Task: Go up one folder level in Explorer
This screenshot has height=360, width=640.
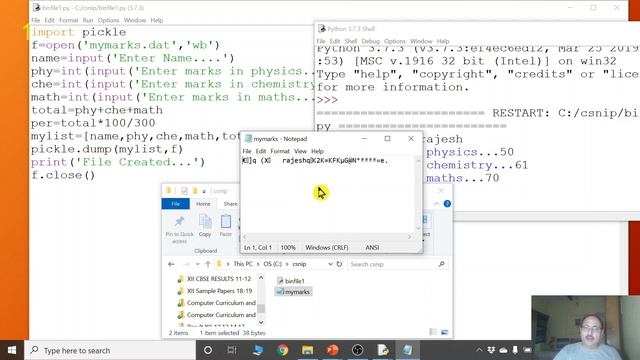Action: (208, 264)
